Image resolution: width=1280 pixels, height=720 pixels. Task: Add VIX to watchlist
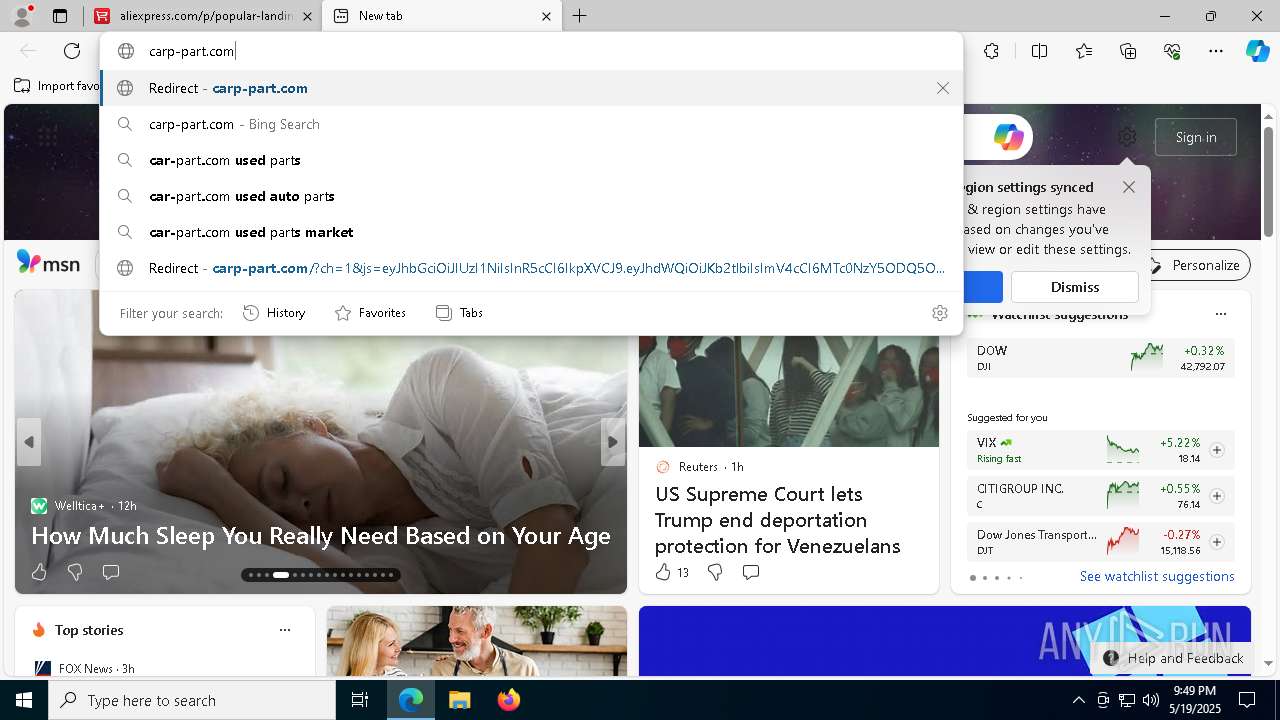[x=1217, y=450]
